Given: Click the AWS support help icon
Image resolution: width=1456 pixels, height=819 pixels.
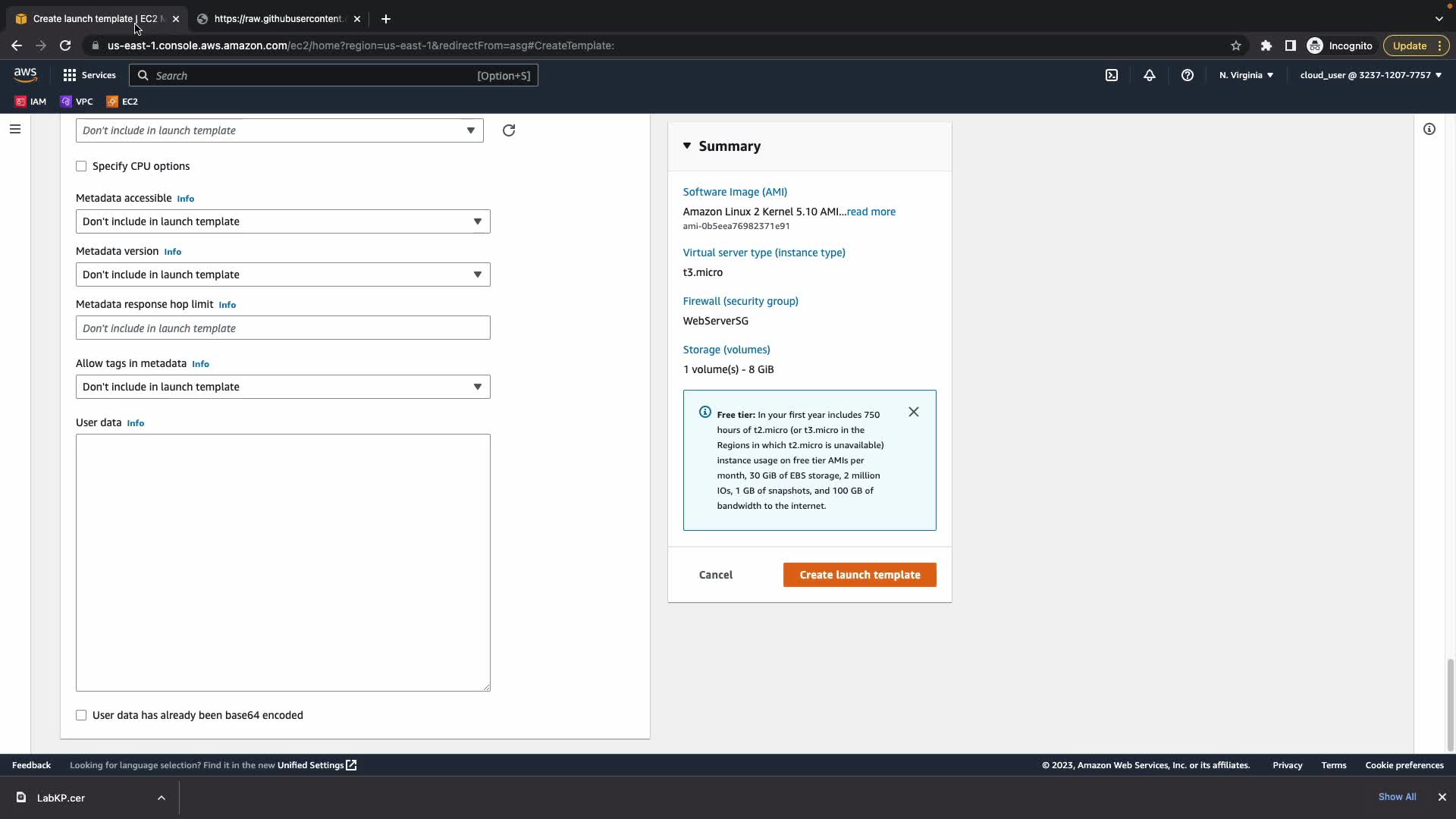Looking at the screenshot, I should tap(1188, 75).
